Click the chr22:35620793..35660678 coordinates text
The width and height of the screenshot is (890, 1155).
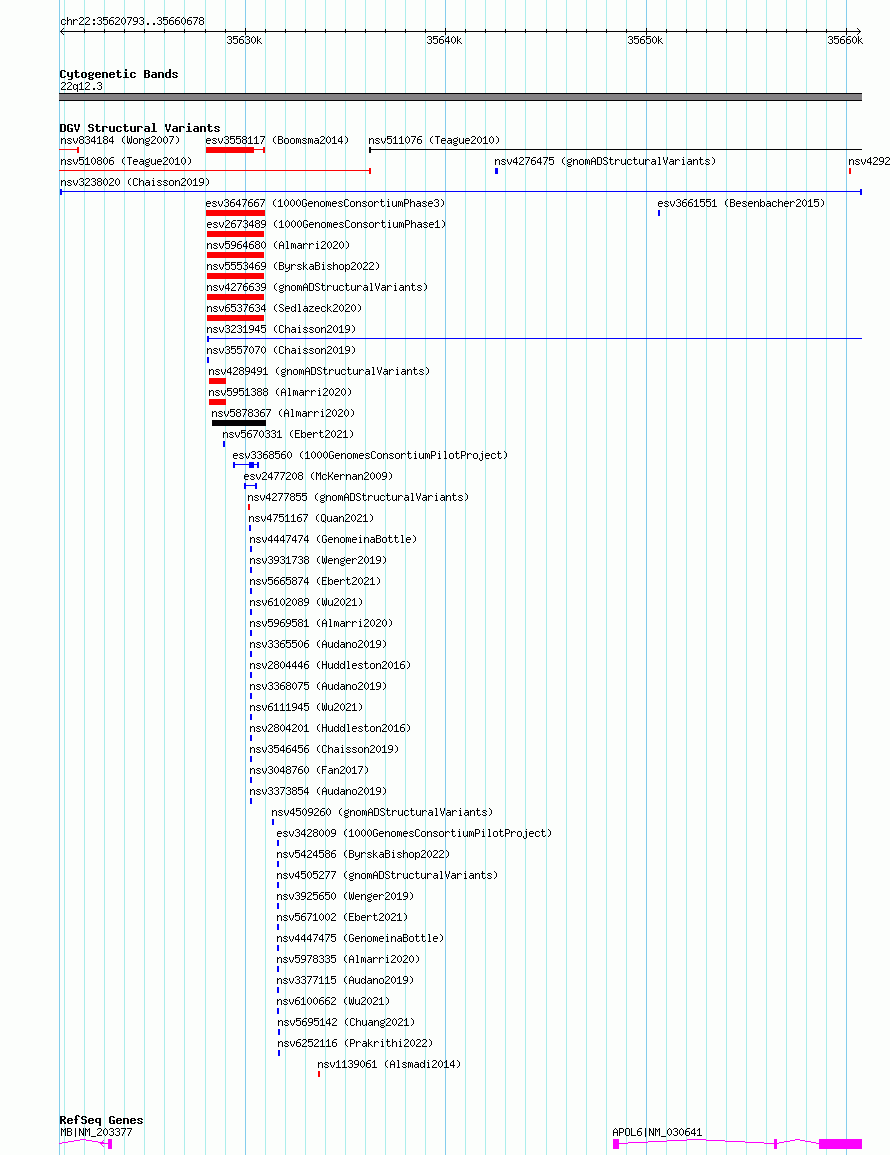tap(133, 21)
